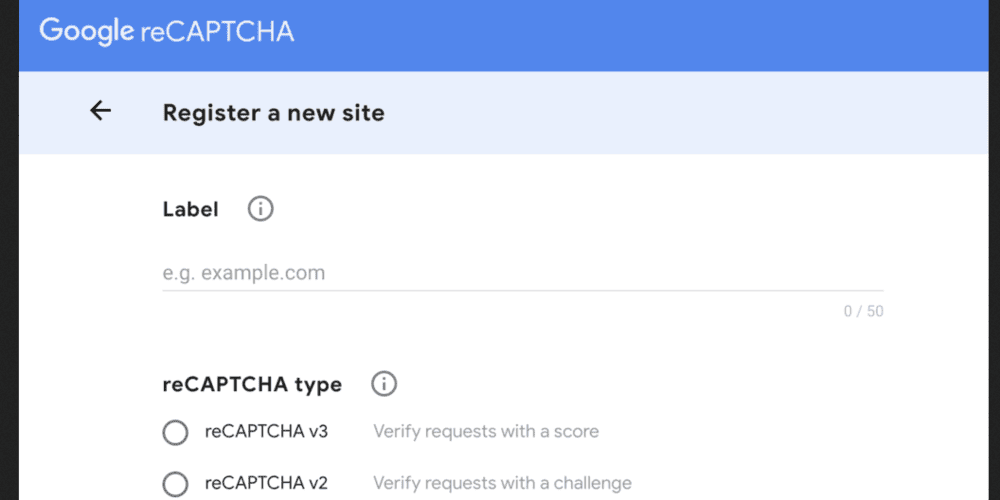Click "Verify requests with a score" description
The height and width of the screenshot is (500, 1000).
[486, 432]
